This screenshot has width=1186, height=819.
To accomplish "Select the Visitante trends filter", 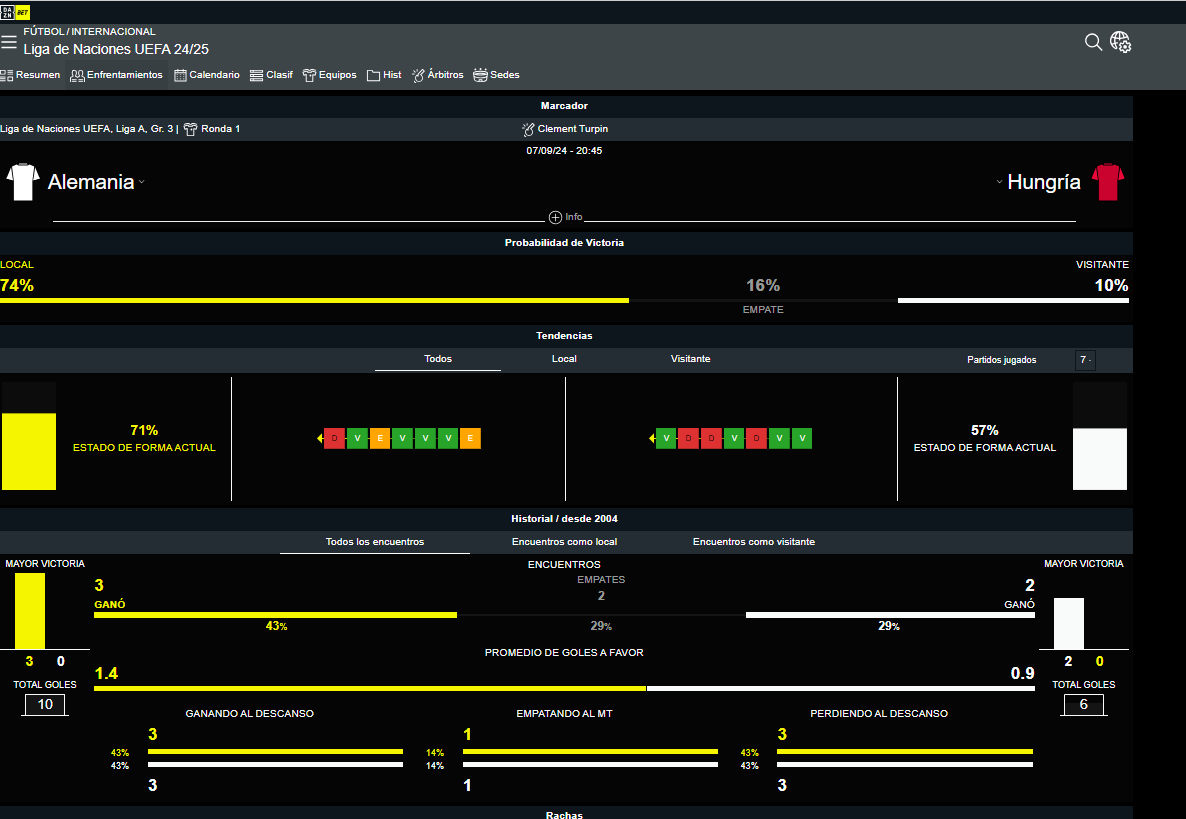I will (x=690, y=359).
